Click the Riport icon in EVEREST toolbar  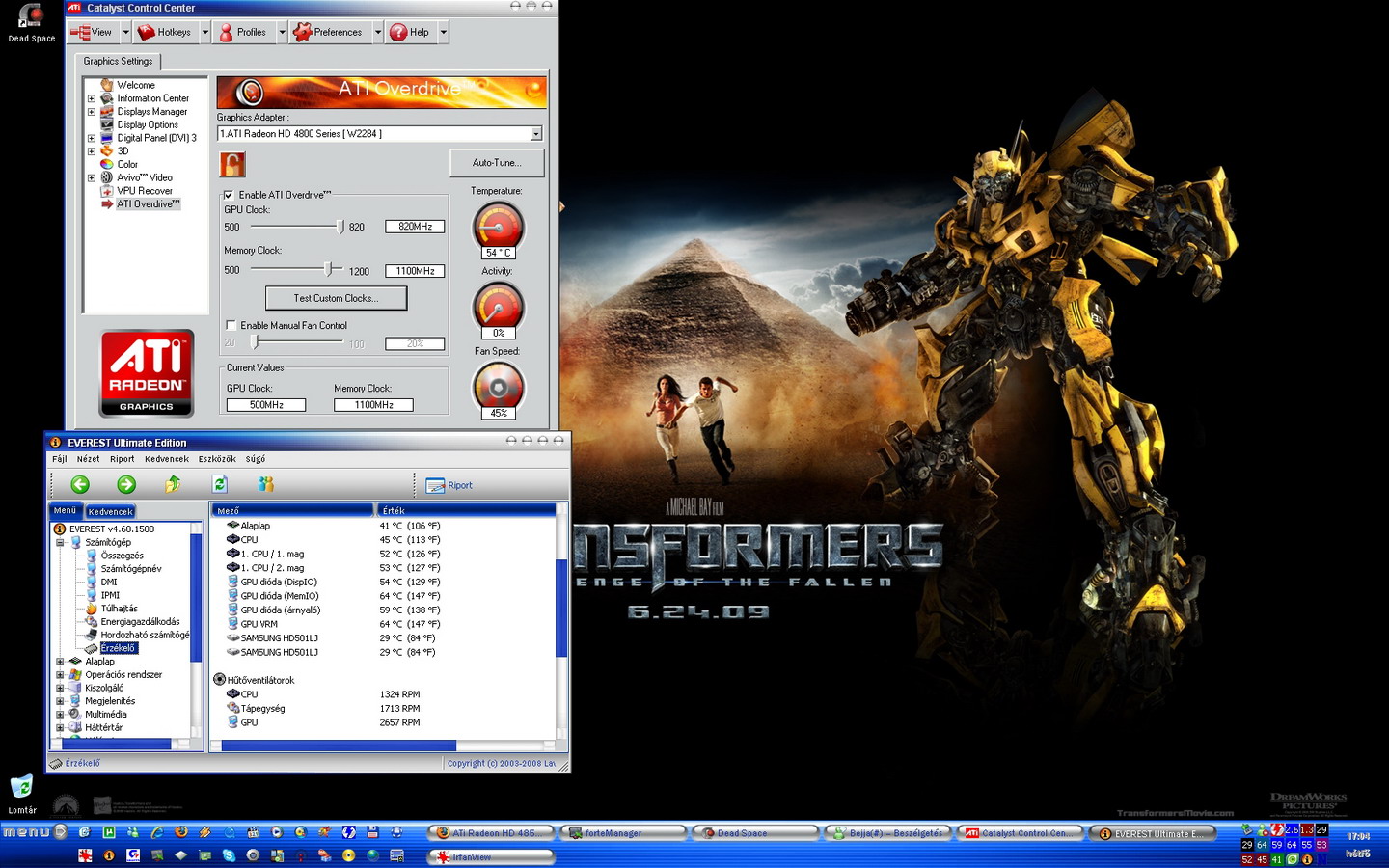436,485
